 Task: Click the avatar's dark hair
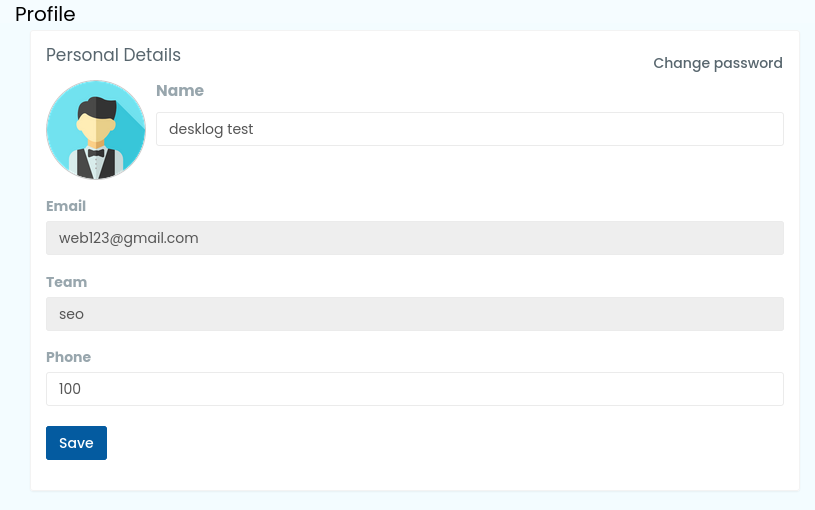(98, 108)
